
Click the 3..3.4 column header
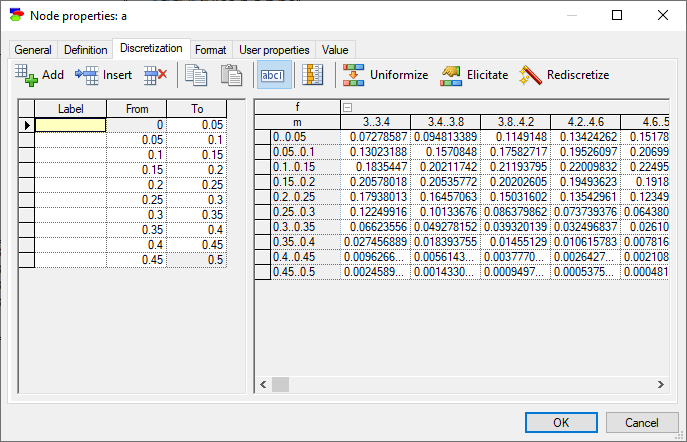click(375, 122)
